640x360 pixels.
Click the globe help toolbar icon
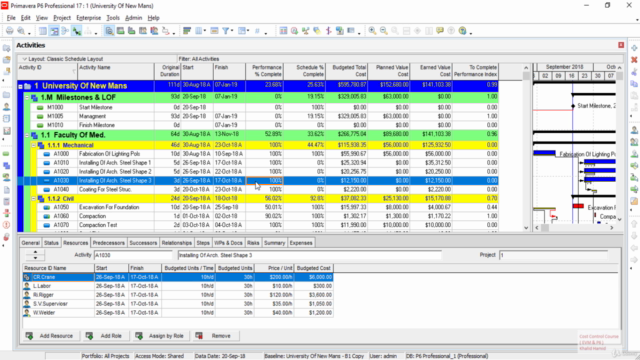coord(462,31)
